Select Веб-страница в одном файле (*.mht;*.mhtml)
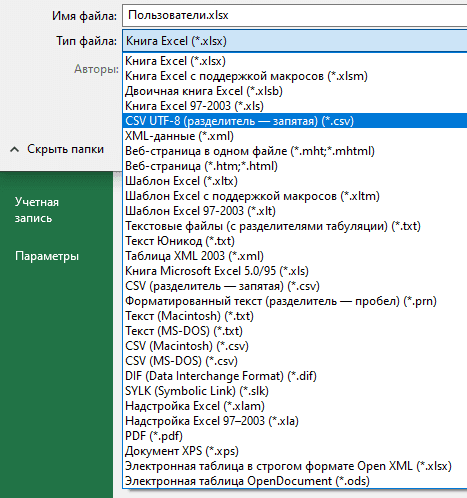This screenshot has width=467, height=498. pos(295,151)
